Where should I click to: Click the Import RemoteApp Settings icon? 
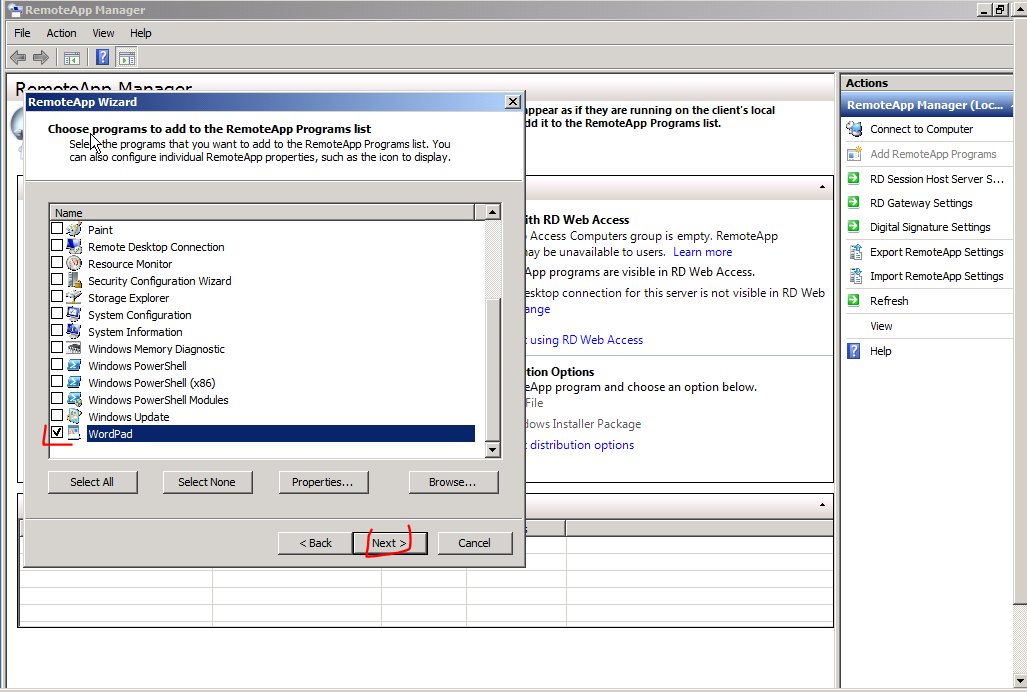[x=855, y=276]
